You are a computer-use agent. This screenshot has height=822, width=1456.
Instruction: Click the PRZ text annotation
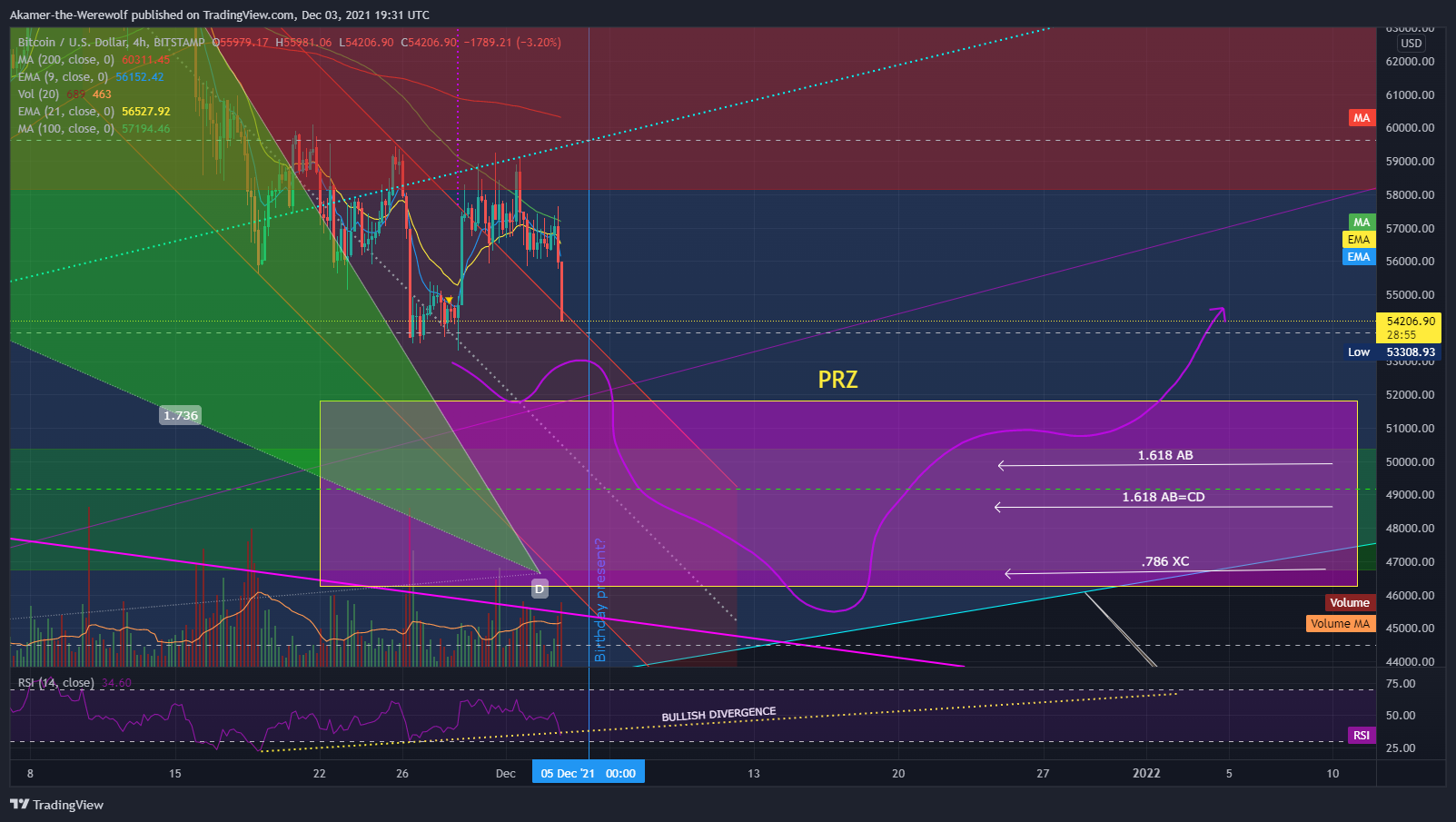[837, 380]
